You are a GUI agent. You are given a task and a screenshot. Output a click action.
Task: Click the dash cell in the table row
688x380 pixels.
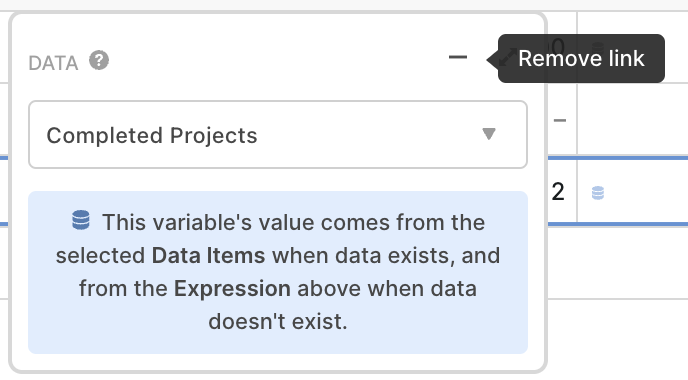(560, 120)
